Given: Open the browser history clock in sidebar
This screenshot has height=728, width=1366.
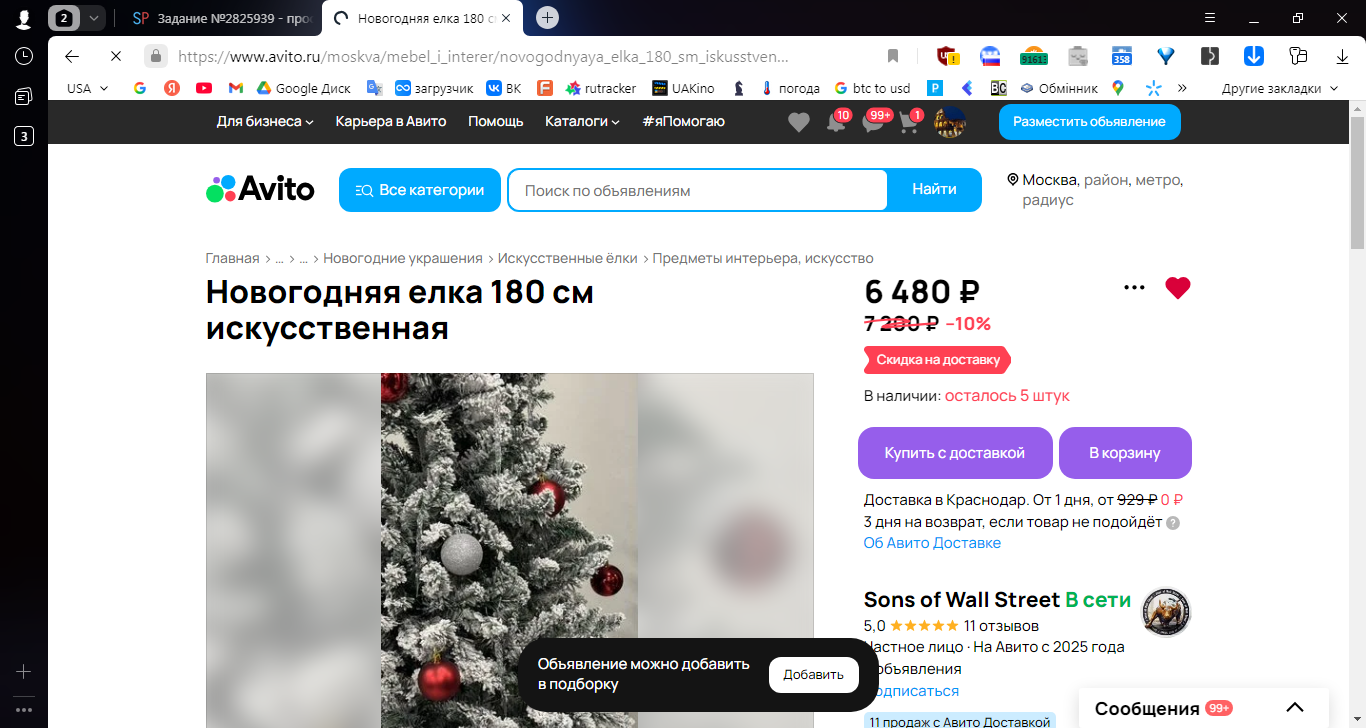Looking at the screenshot, I should click(24, 56).
